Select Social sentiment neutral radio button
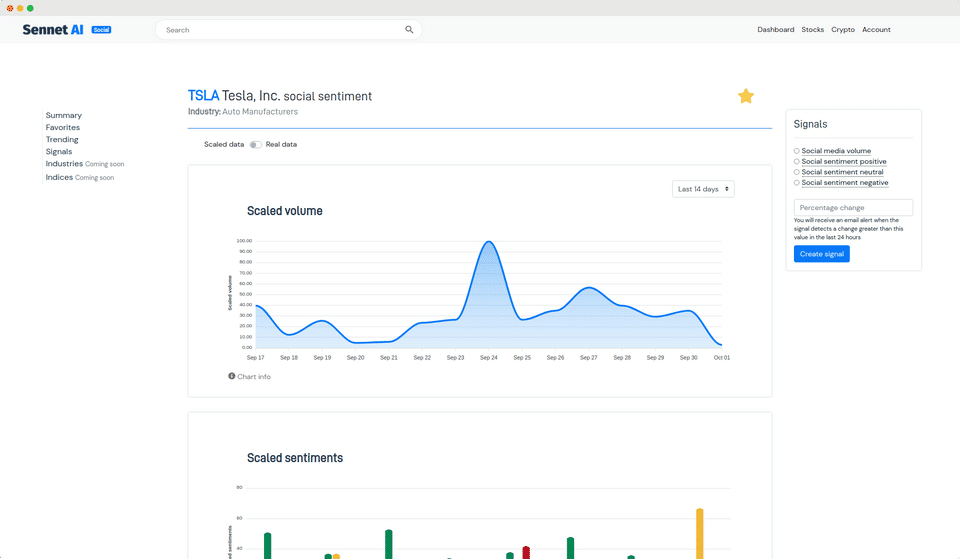This screenshot has height=559, width=960. click(797, 172)
